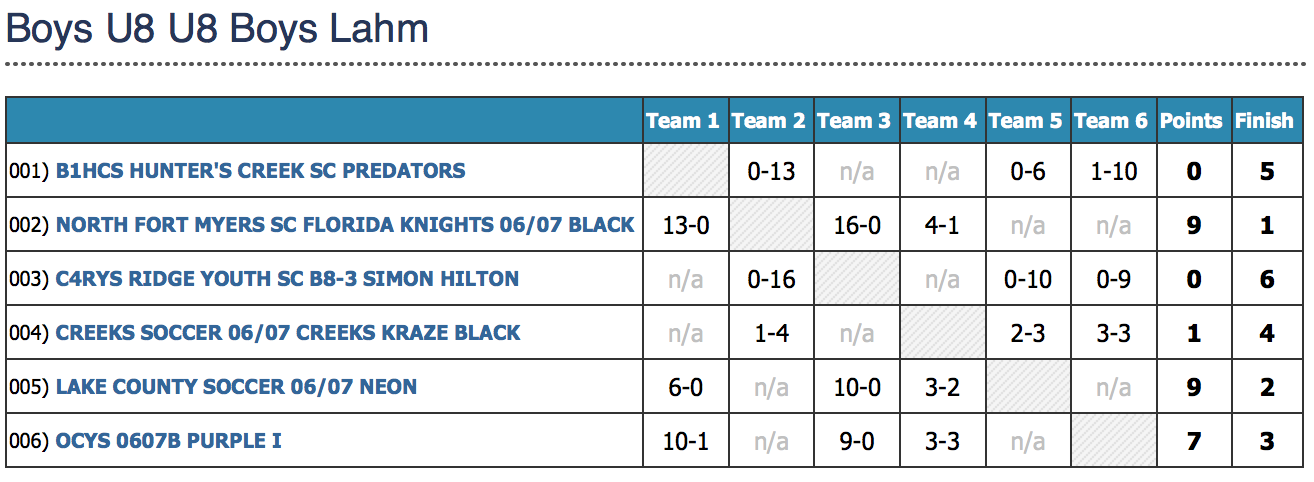This screenshot has height=482, width=1314.
Task: Click the Finish column header
Action: pyautogui.click(x=1266, y=121)
